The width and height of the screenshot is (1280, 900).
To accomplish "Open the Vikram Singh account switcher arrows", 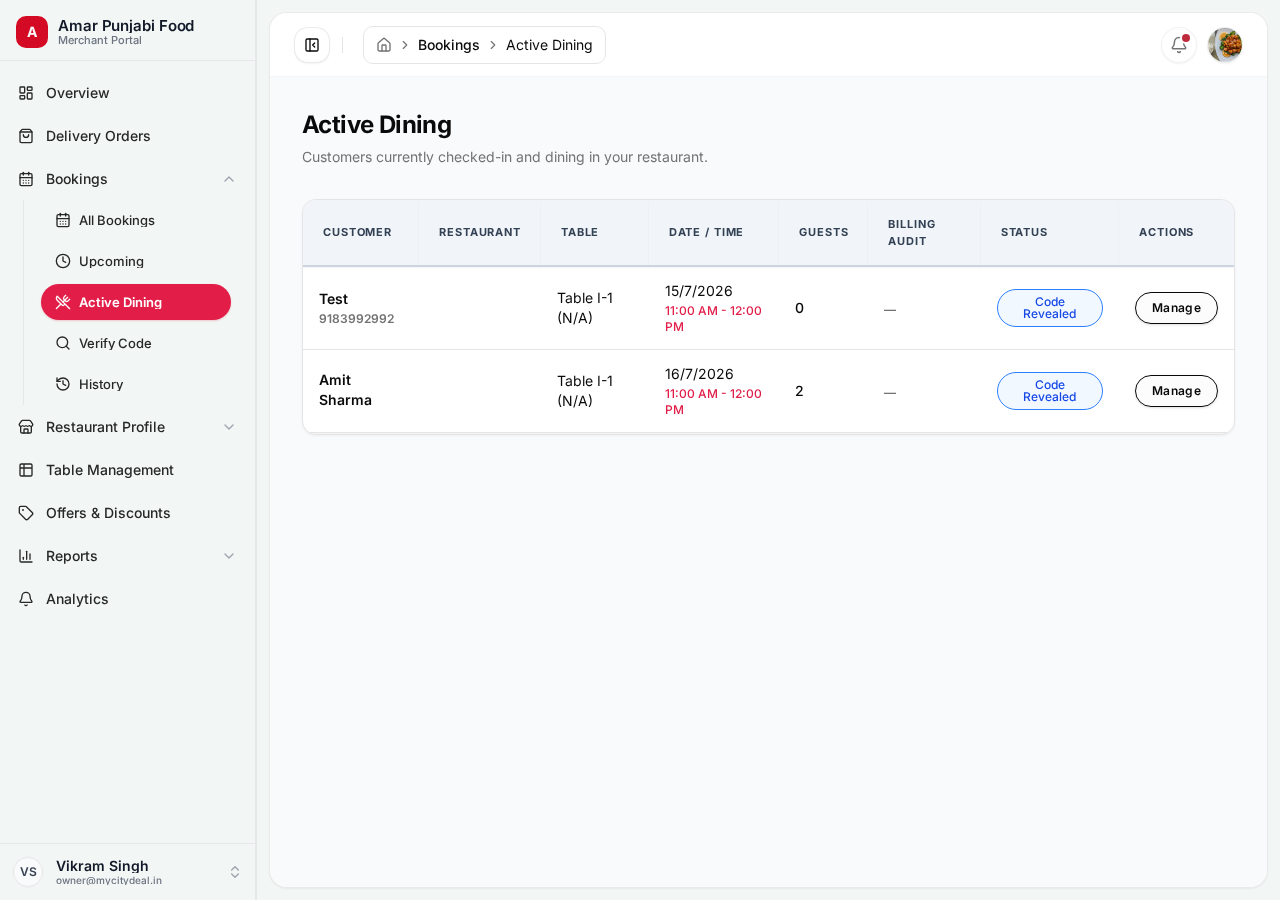I will tap(235, 872).
